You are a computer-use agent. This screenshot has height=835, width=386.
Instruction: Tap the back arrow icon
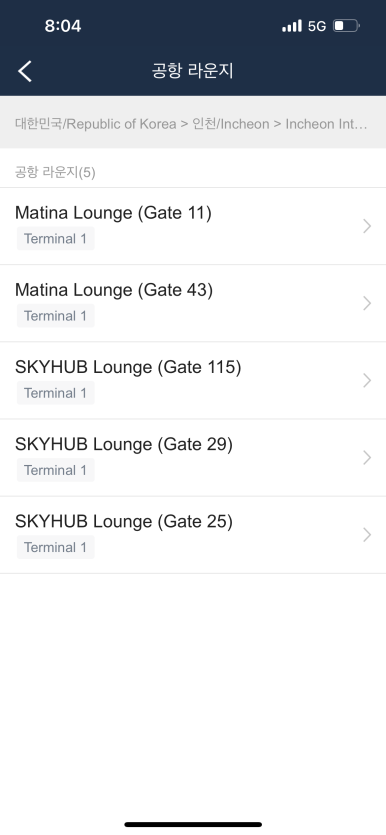pyautogui.click(x=25, y=71)
